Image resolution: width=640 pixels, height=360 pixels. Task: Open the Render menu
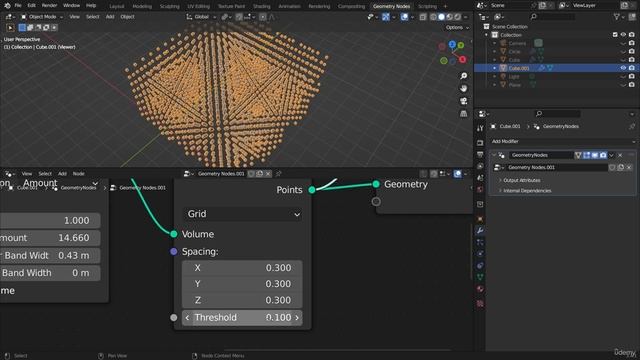tap(49, 6)
